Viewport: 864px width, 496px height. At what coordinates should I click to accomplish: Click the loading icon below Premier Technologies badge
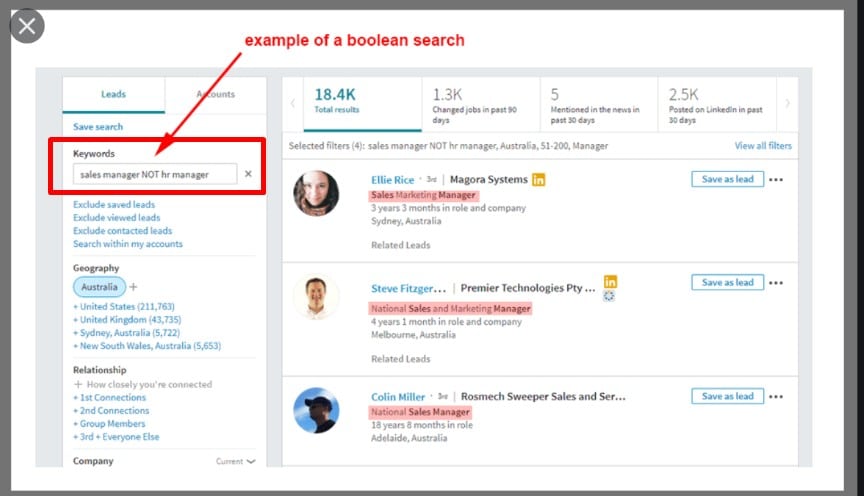pyautogui.click(x=609, y=296)
